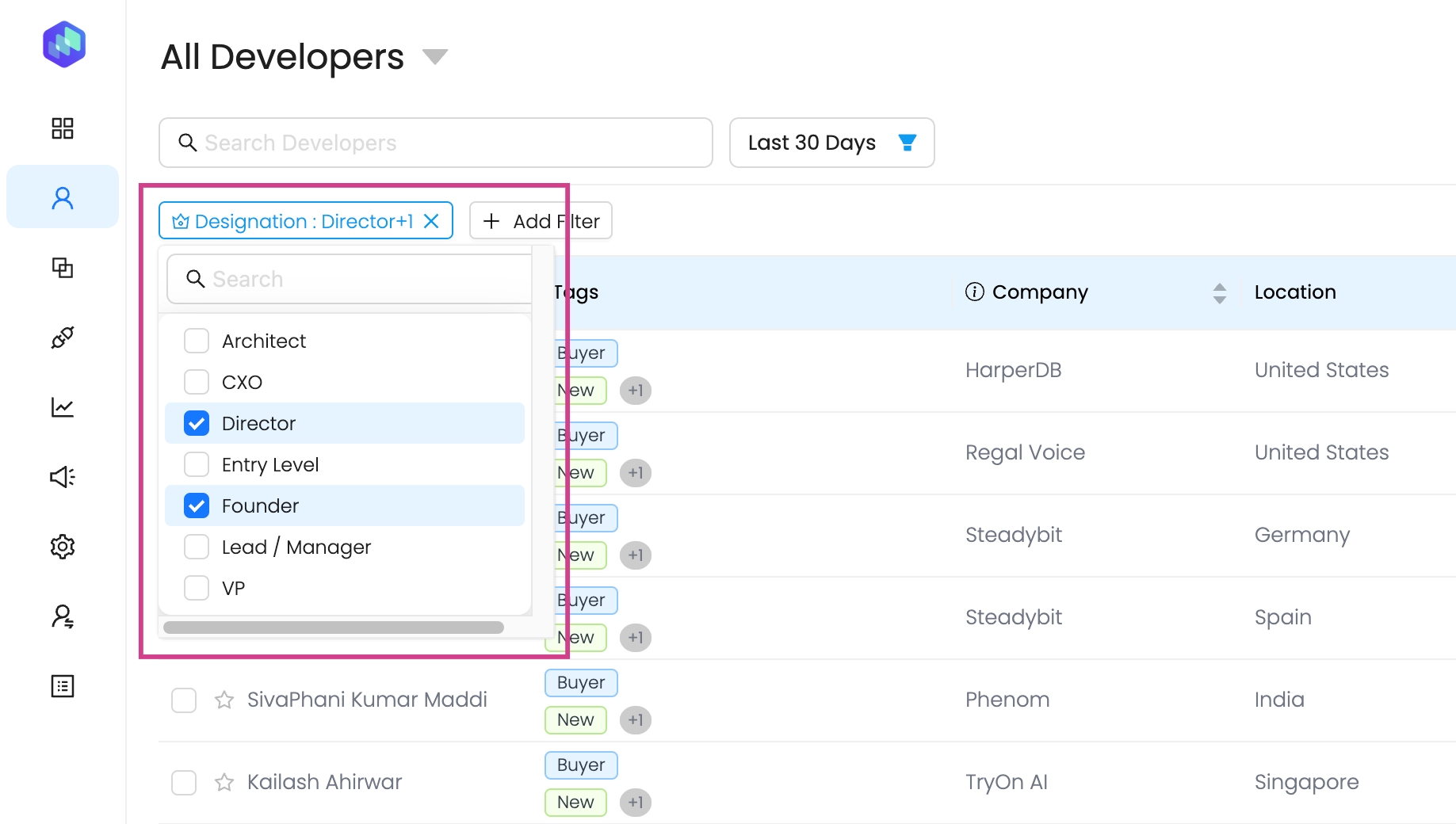Select the developers person icon in sidebar
This screenshot has width=1456, height=824.
pyautogui.click(x=63, y=198)
